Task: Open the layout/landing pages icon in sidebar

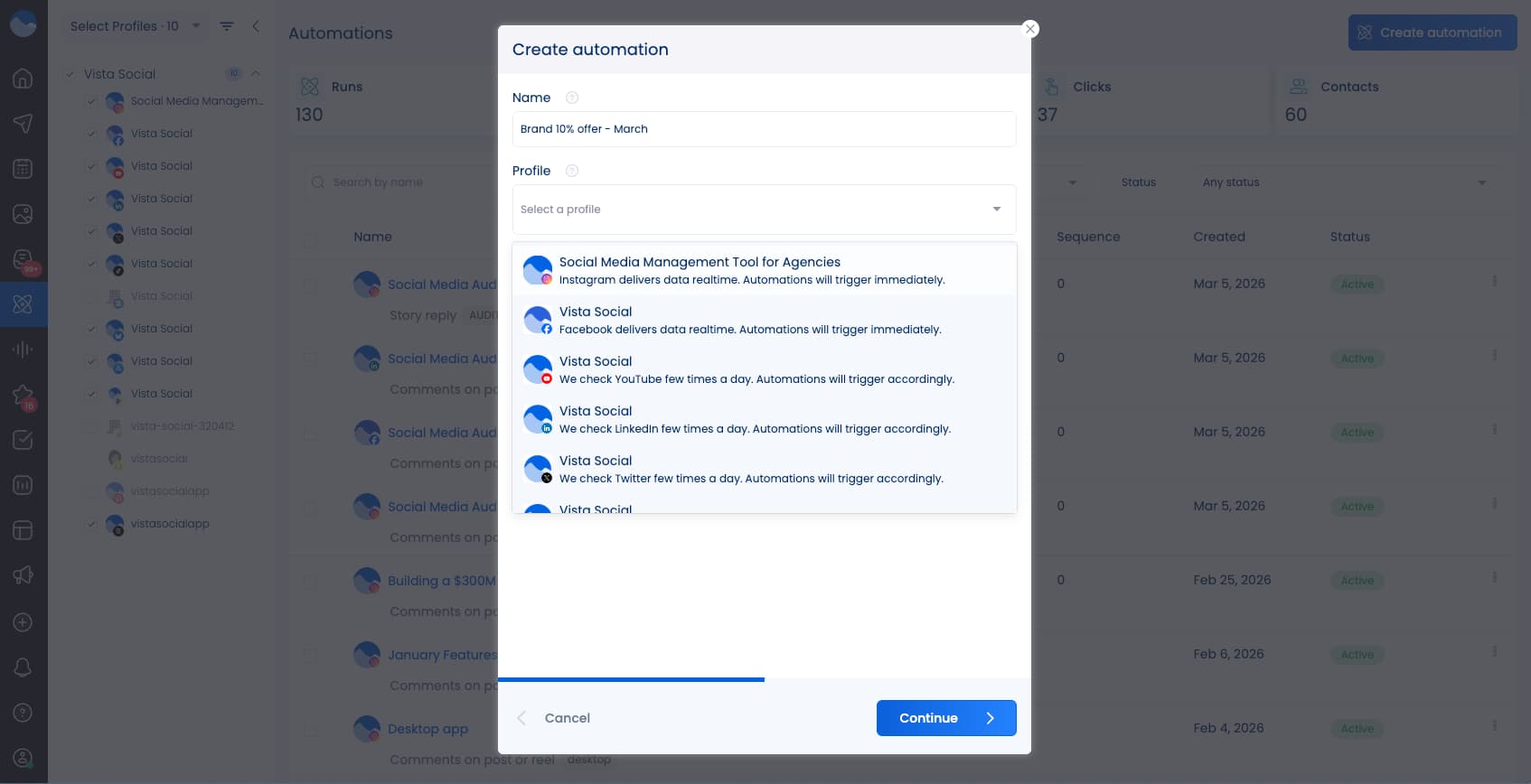Action: (23, 530)
